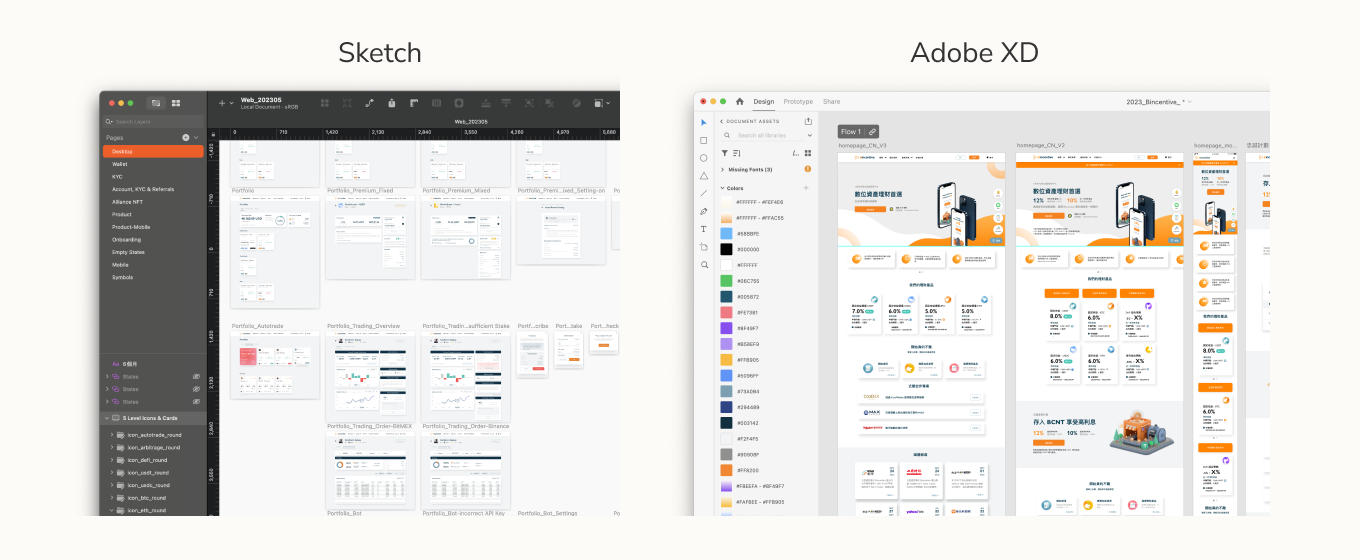Expand the Missing Fonts section in XD
1360x560 pixels.
pyautogui.click(x=722, y=169)
